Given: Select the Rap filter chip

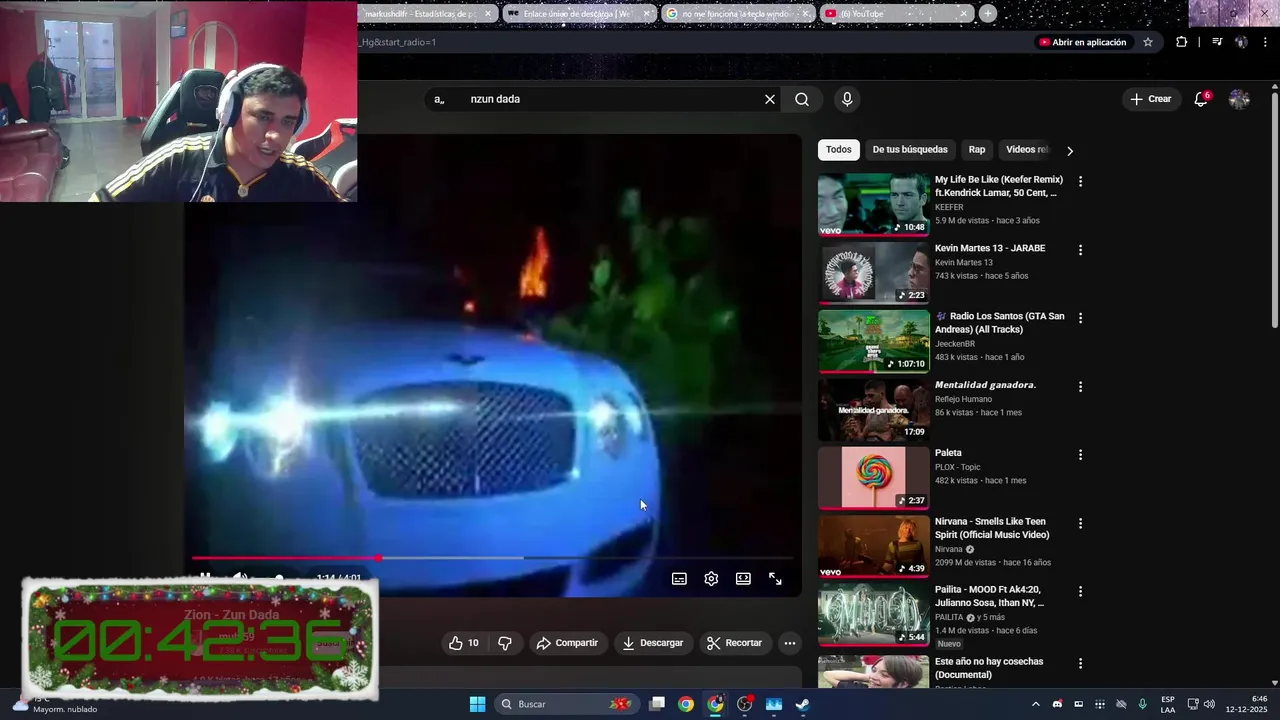Looking at the screenshot, I should [x=977, y=150].
